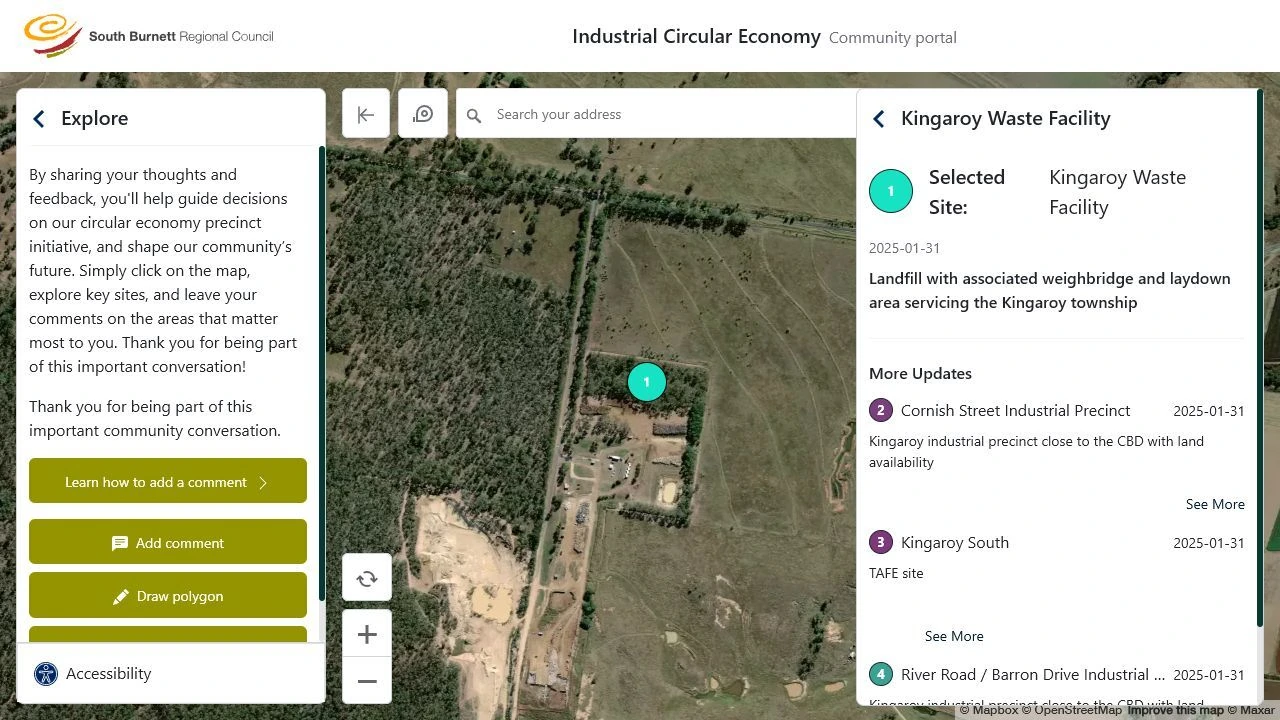Screen dimensions: 1280x720
Task: Open River Road / Barron Drive Industrial update
Action: [1033, 674]
